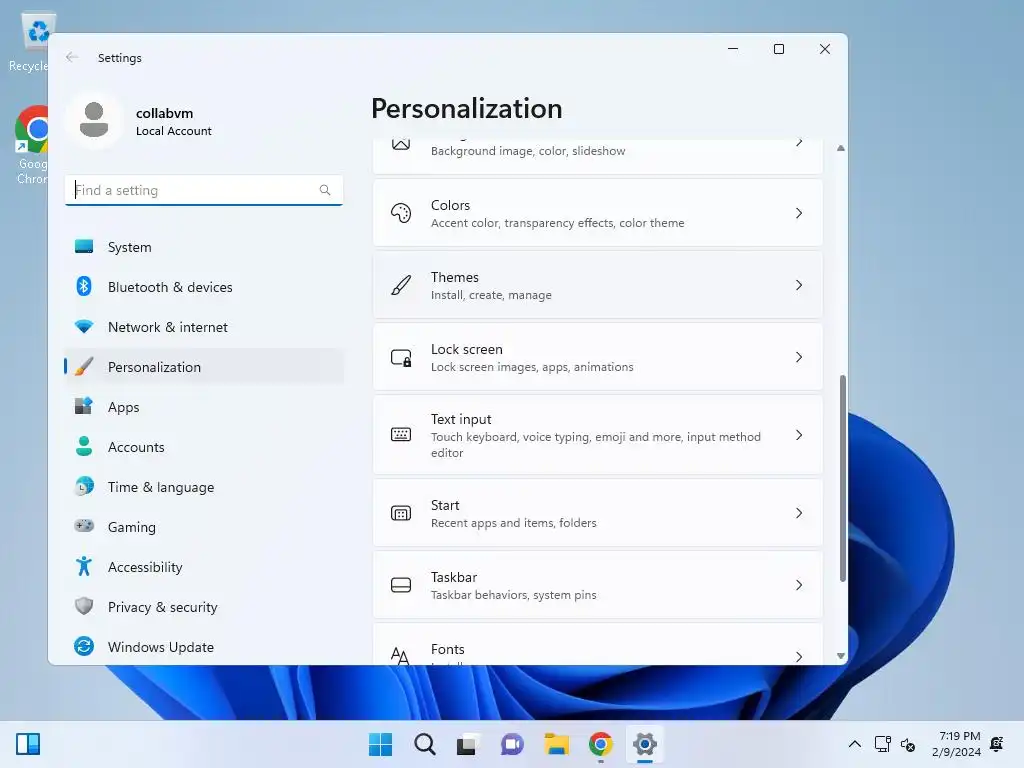Viewport: 1024px width, 768px height.
Task: Open notification bell in system tray
Action: click(997, 744)
